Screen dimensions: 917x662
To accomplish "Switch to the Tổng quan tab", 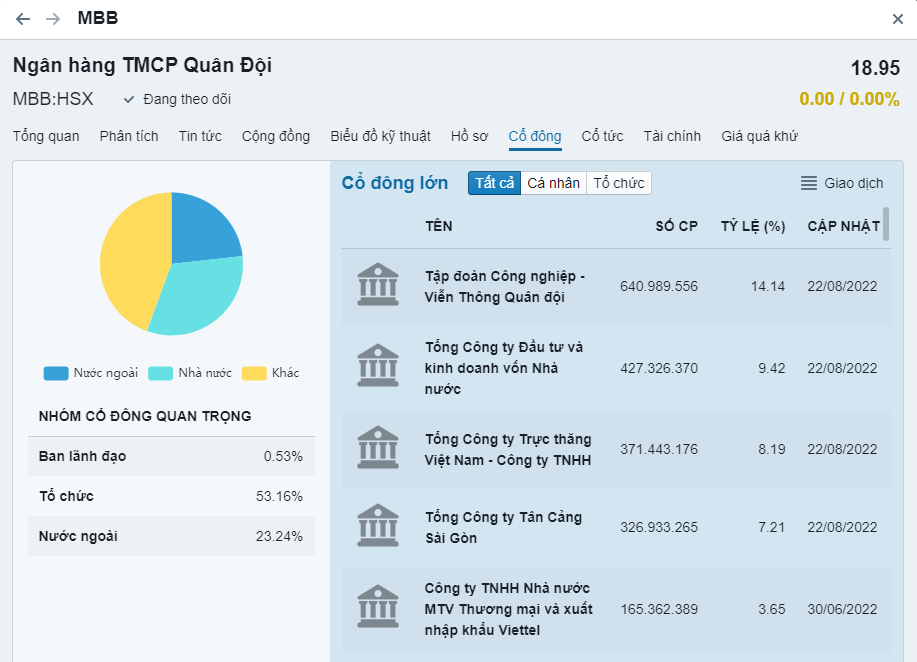I will click(46, 136).
